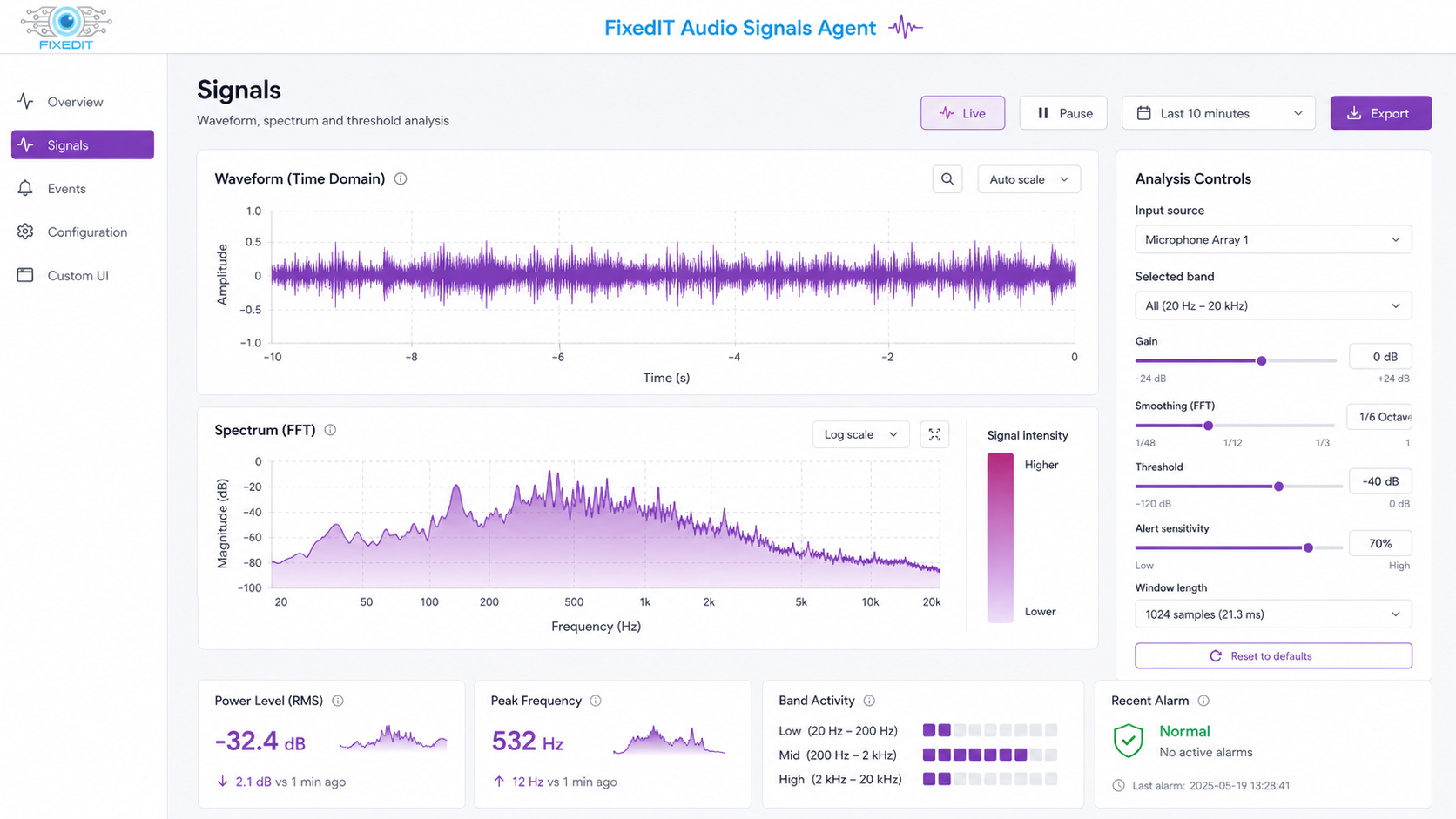Click the Overview pulse icon
1456x819 pixels.
point(25,101)
